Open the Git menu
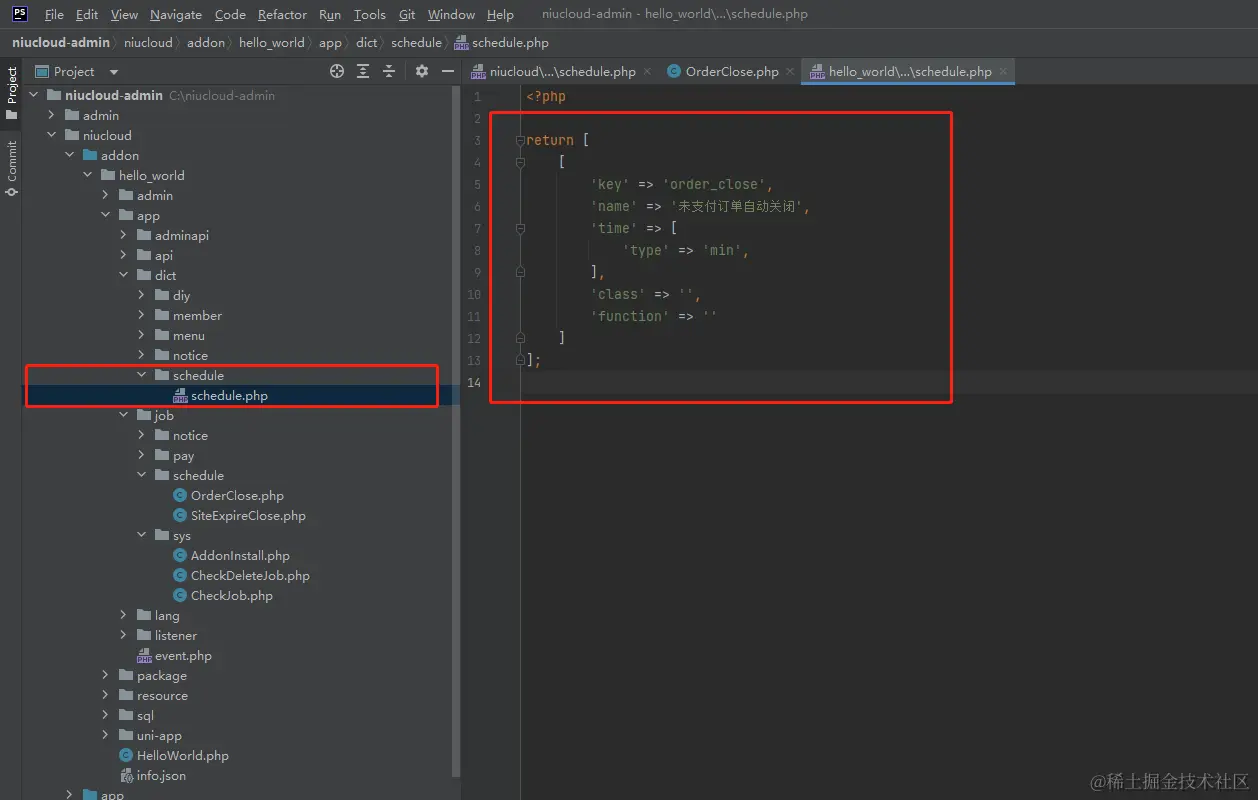Screen dimensions: 1258x800 (x=407, y=14)
